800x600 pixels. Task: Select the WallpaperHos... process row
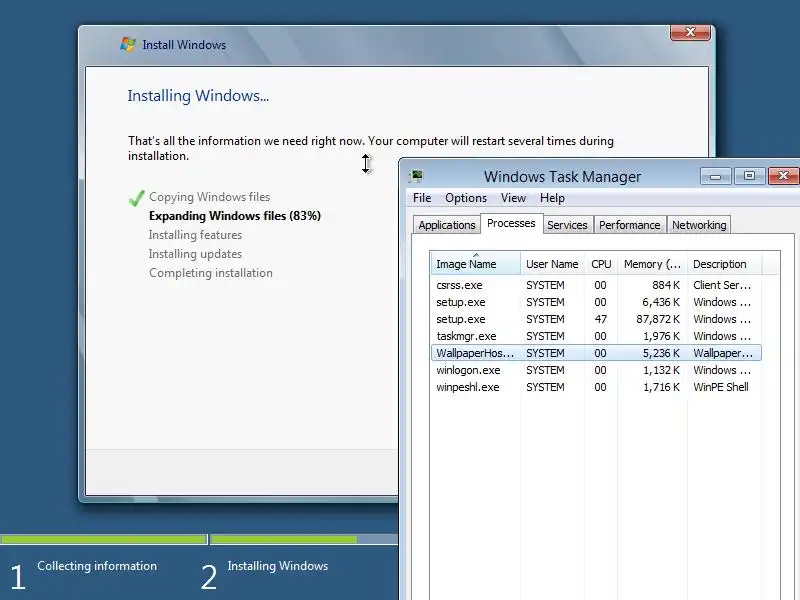point(596,353)
